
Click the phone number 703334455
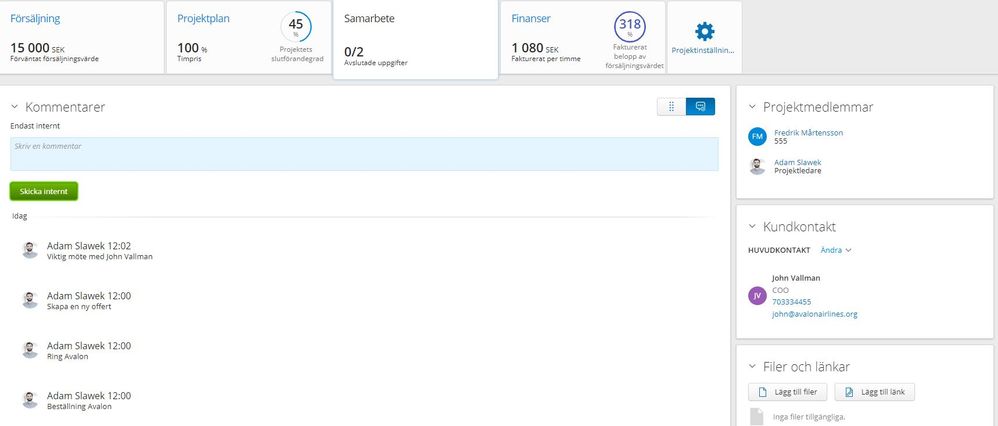coord(791,302)
